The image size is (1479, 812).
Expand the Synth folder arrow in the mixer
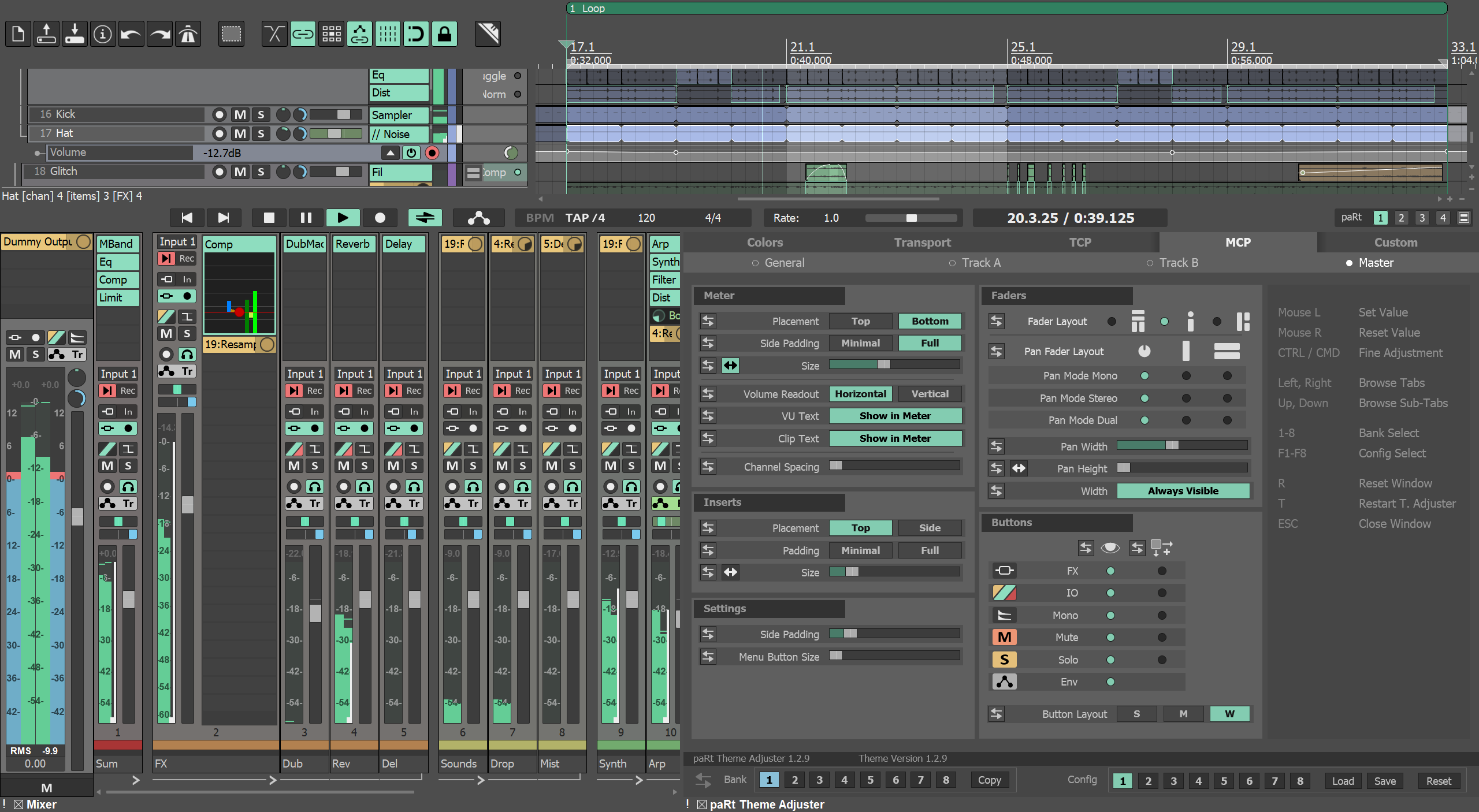[x=638, y=780]
